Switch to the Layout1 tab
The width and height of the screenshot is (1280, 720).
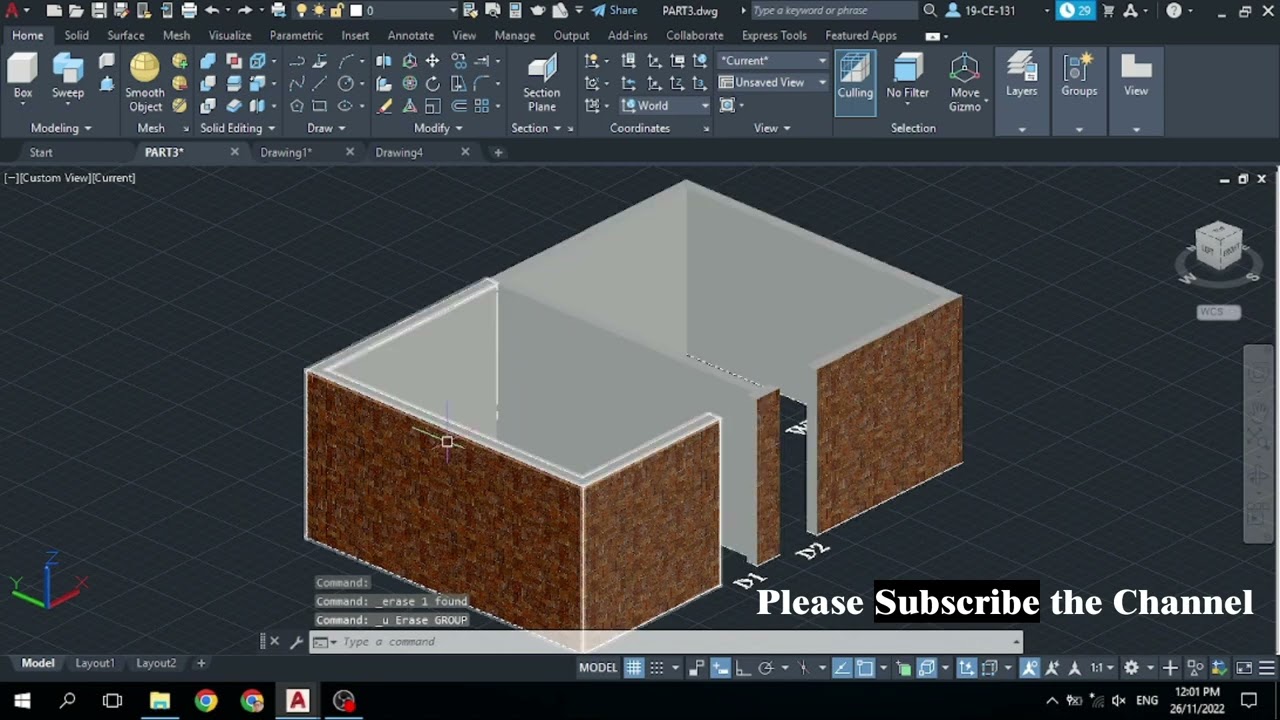pos(95,663)
